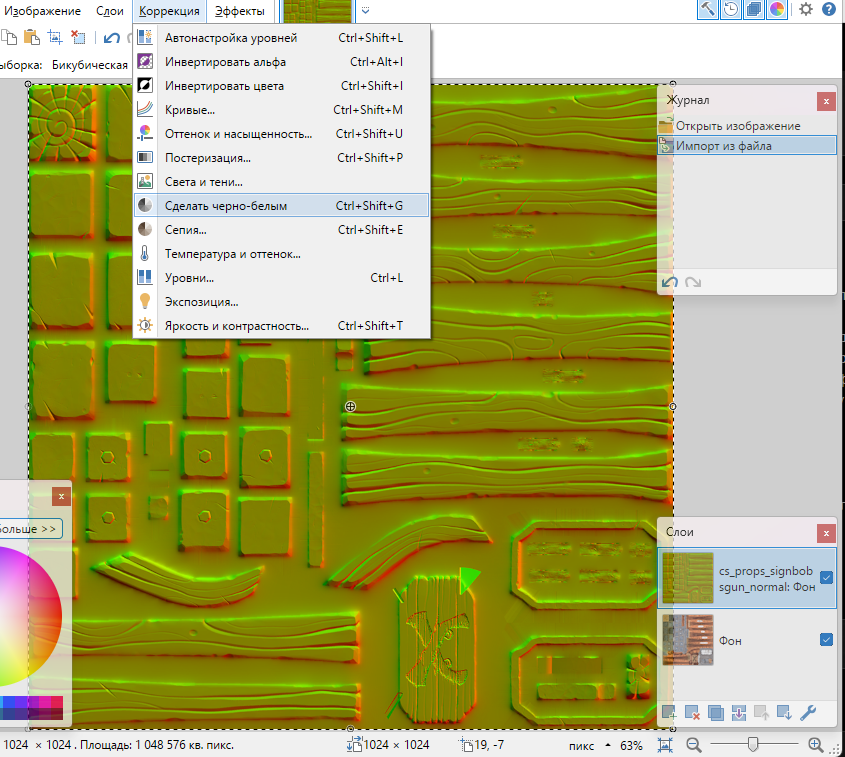The image size is (845, 757).
Task: Close the Слои panel
Action: point(826,533)
